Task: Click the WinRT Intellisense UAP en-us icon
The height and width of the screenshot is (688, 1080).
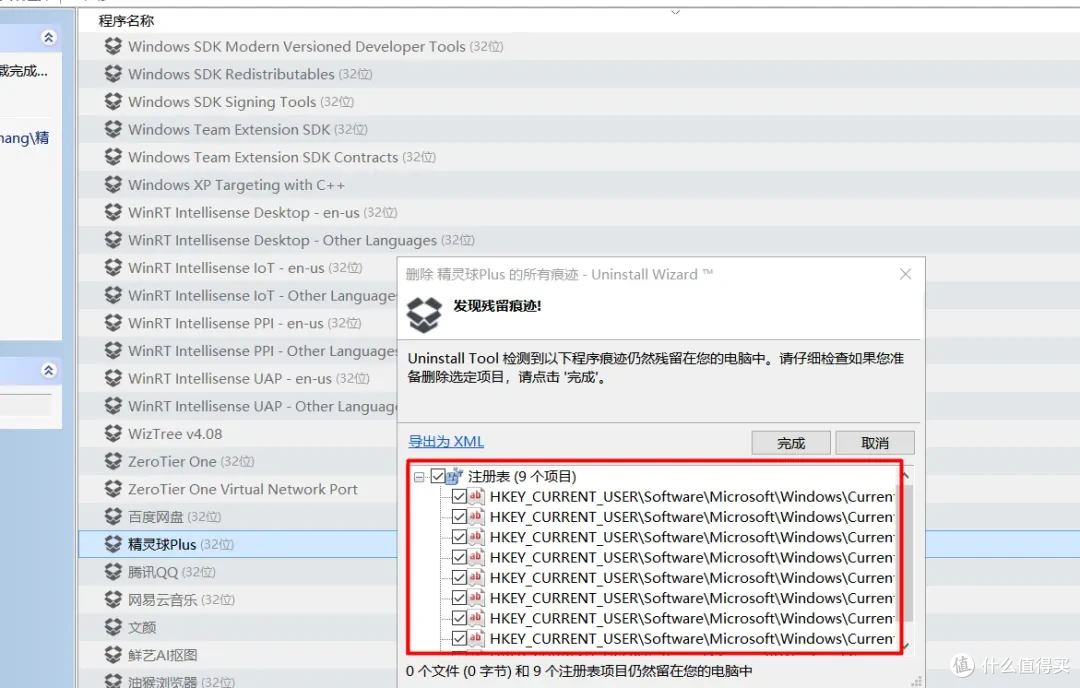Action: [x=114, y=378]
